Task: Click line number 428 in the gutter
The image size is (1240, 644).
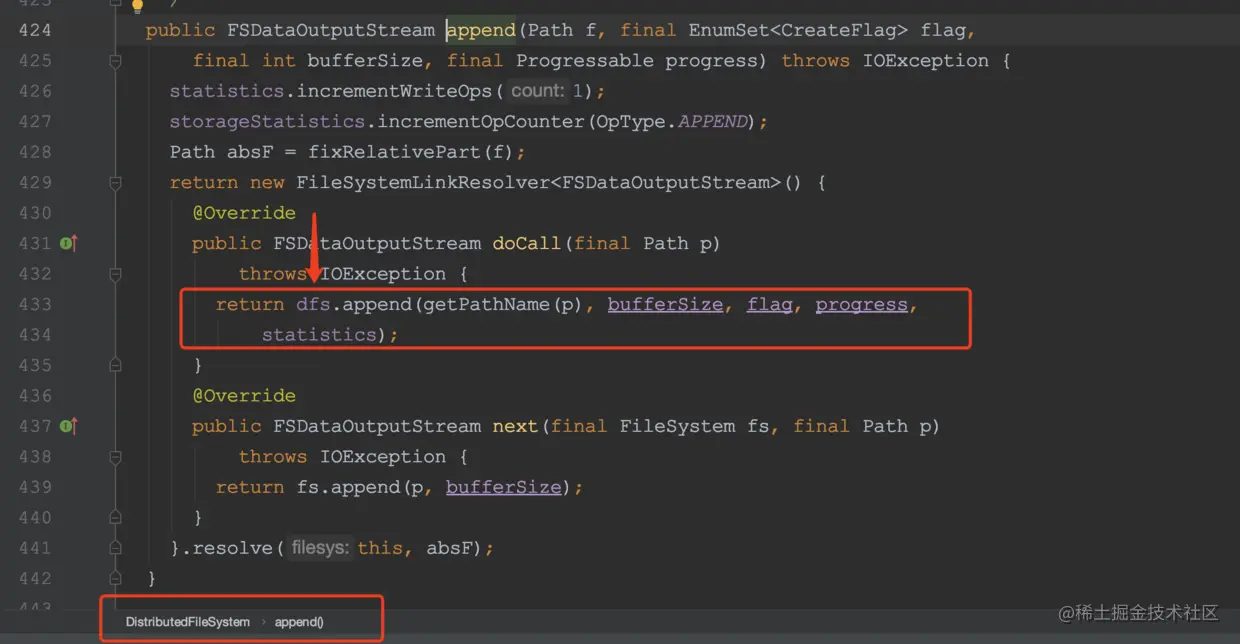Action: 35,152
